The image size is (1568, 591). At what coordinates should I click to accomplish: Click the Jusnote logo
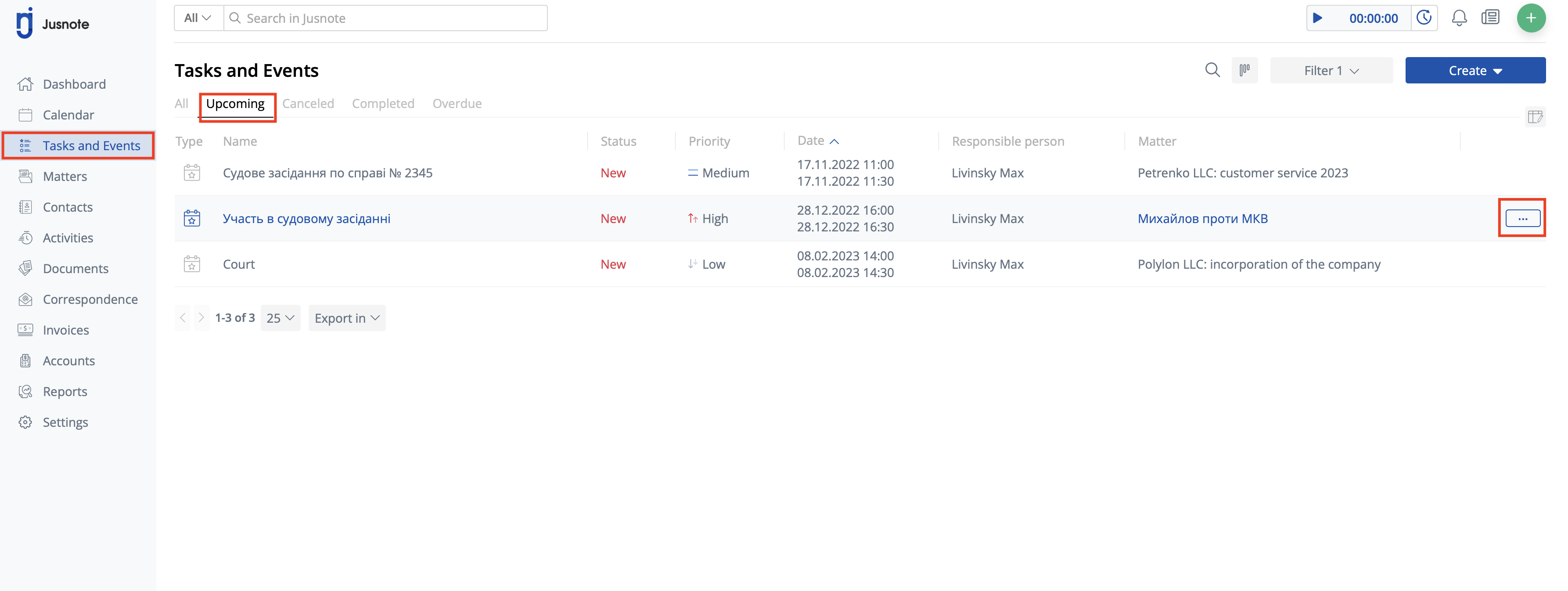[53, 24]
